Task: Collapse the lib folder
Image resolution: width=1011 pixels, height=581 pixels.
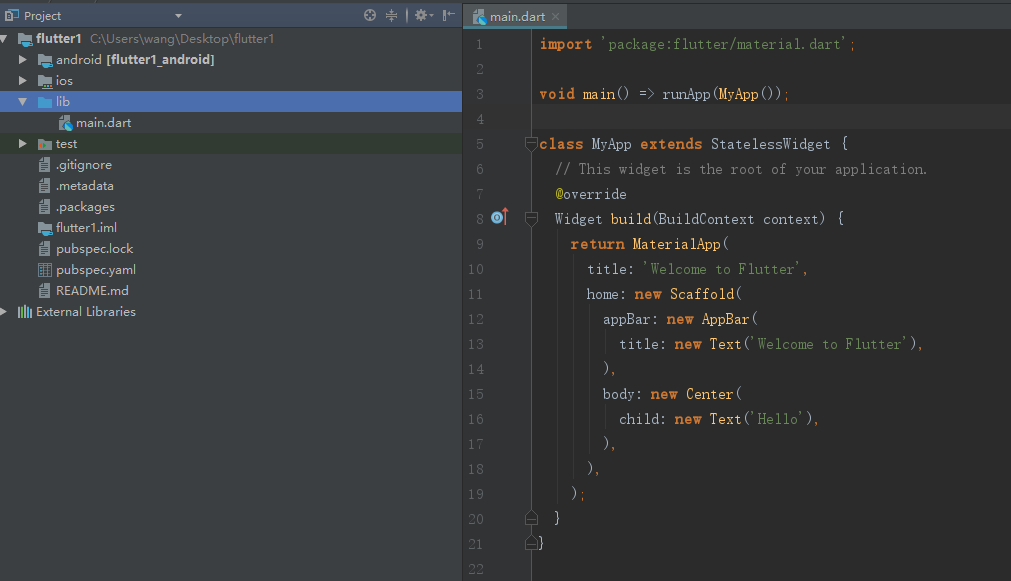Action: click(23, 102)
